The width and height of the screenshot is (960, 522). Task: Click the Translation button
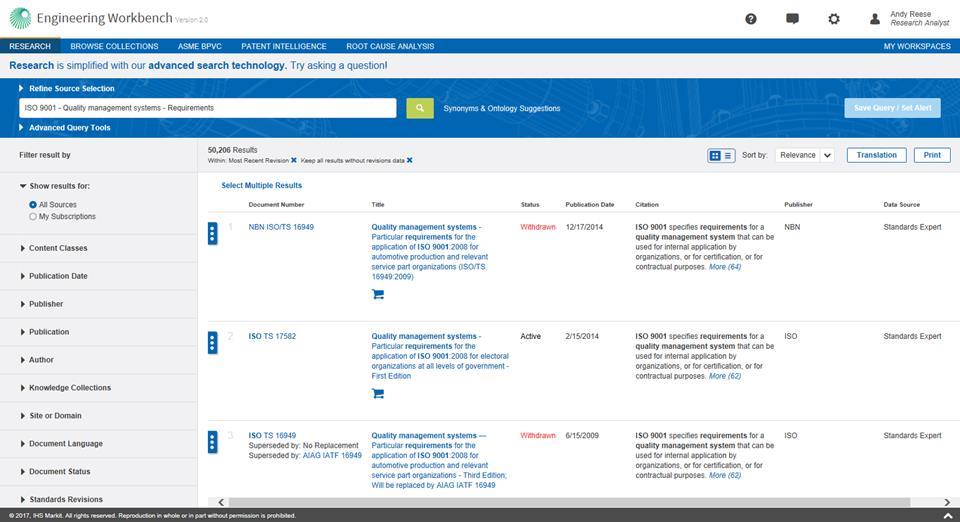876,155
